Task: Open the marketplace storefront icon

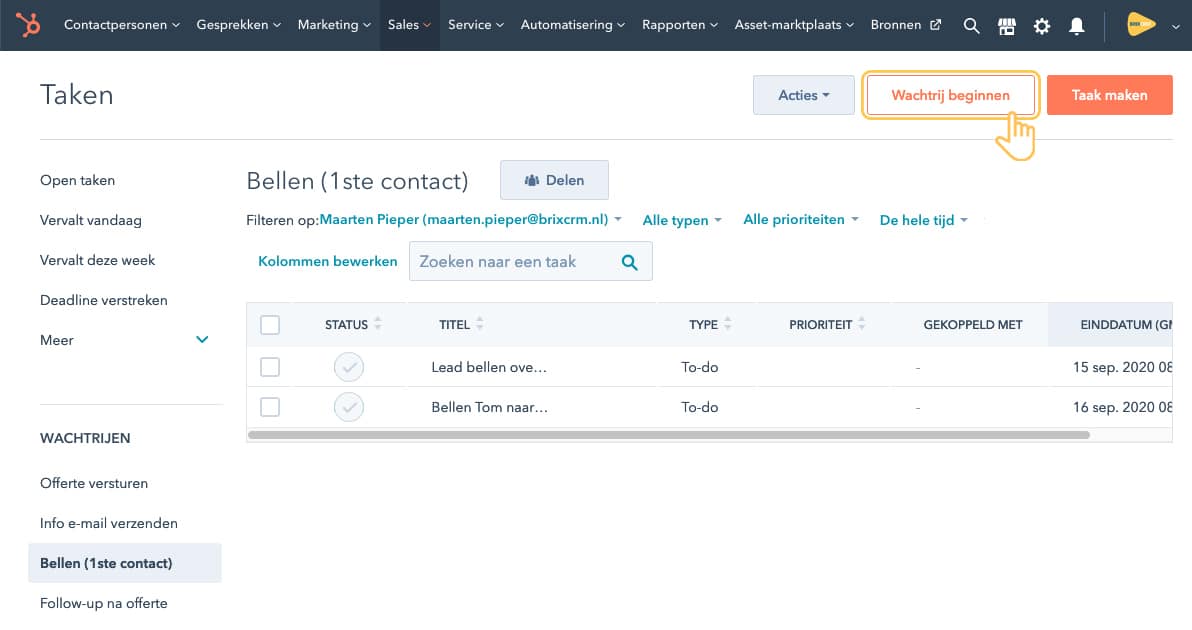Action: 1007,27
